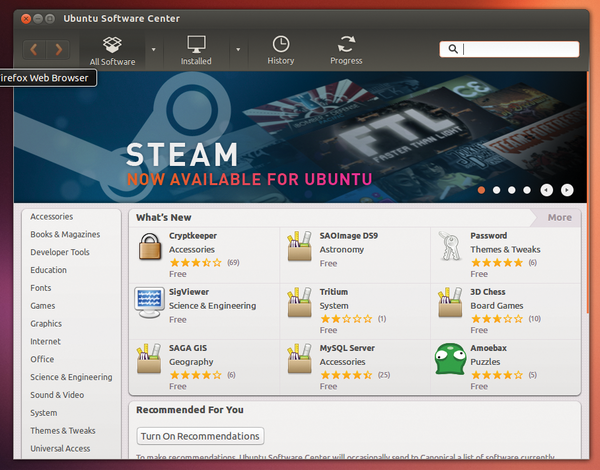This screenshot has width=600, height=470.
Task: Click the Tritium package icon
Action: point(300,302)
